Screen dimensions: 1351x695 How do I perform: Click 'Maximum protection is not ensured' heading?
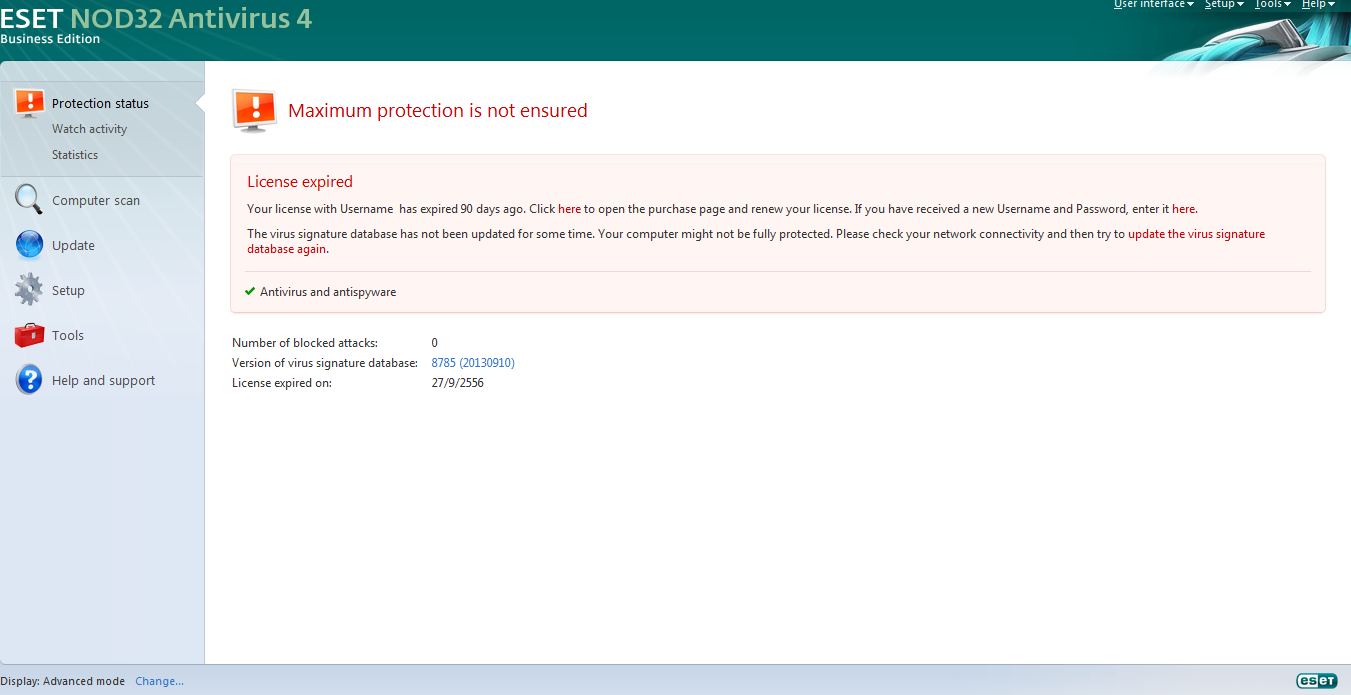pos(438,111)
